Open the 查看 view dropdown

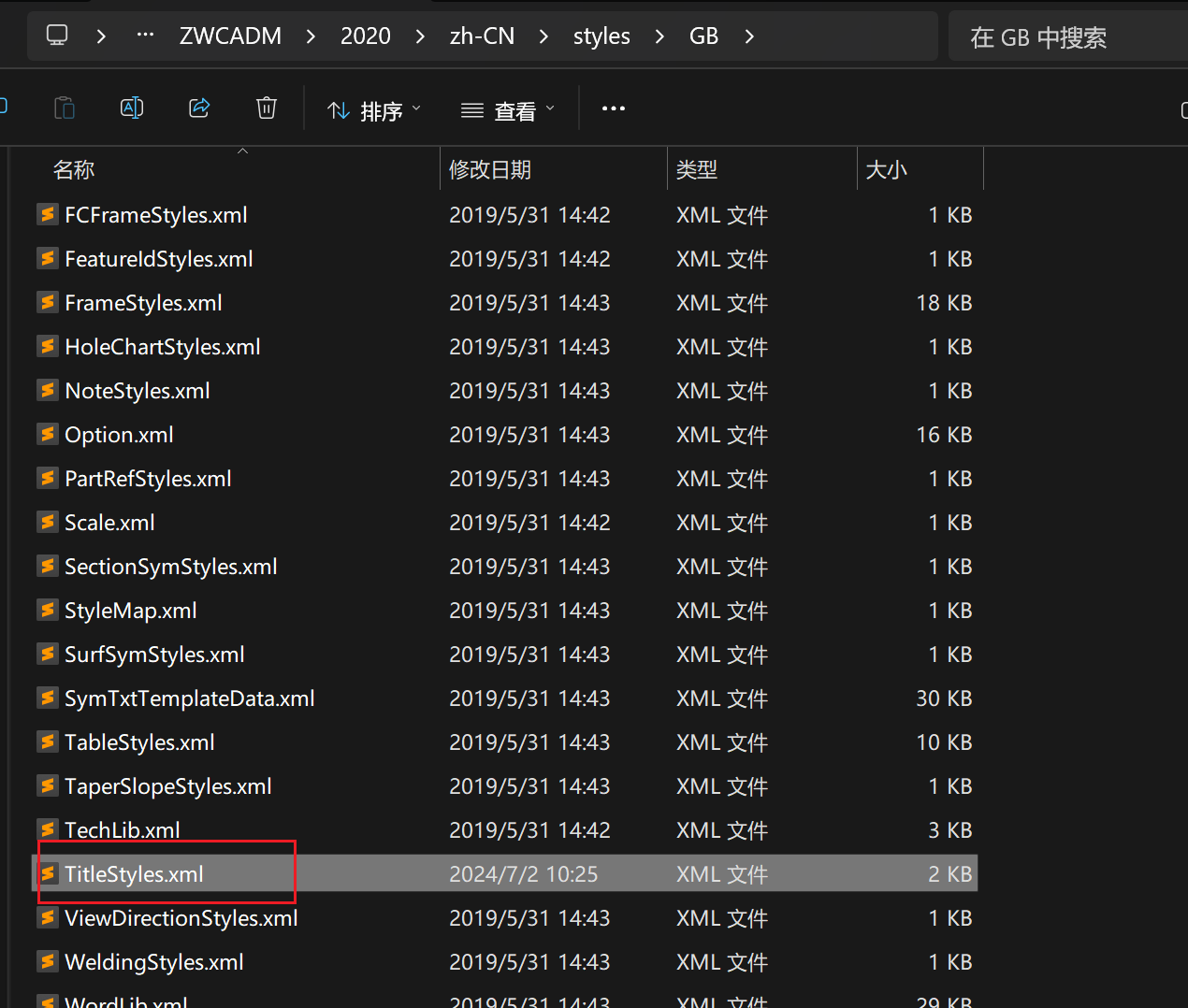click(x=508, y=111)
